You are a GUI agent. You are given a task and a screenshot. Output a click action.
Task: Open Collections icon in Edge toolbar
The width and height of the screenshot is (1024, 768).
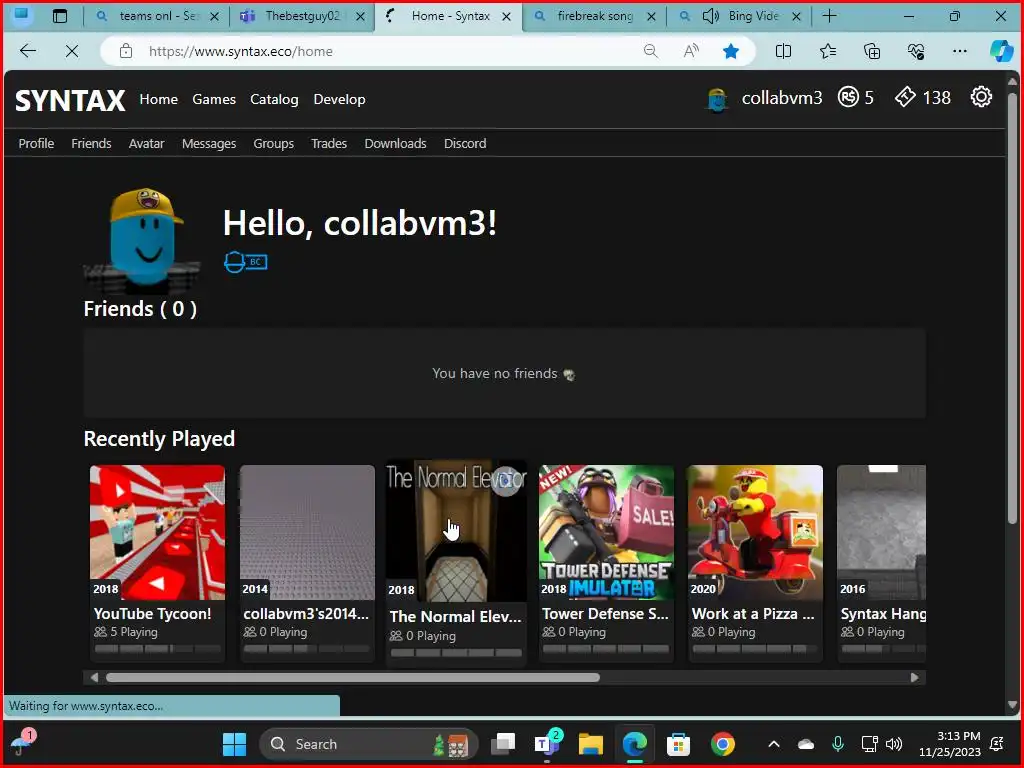coord(872,51)
